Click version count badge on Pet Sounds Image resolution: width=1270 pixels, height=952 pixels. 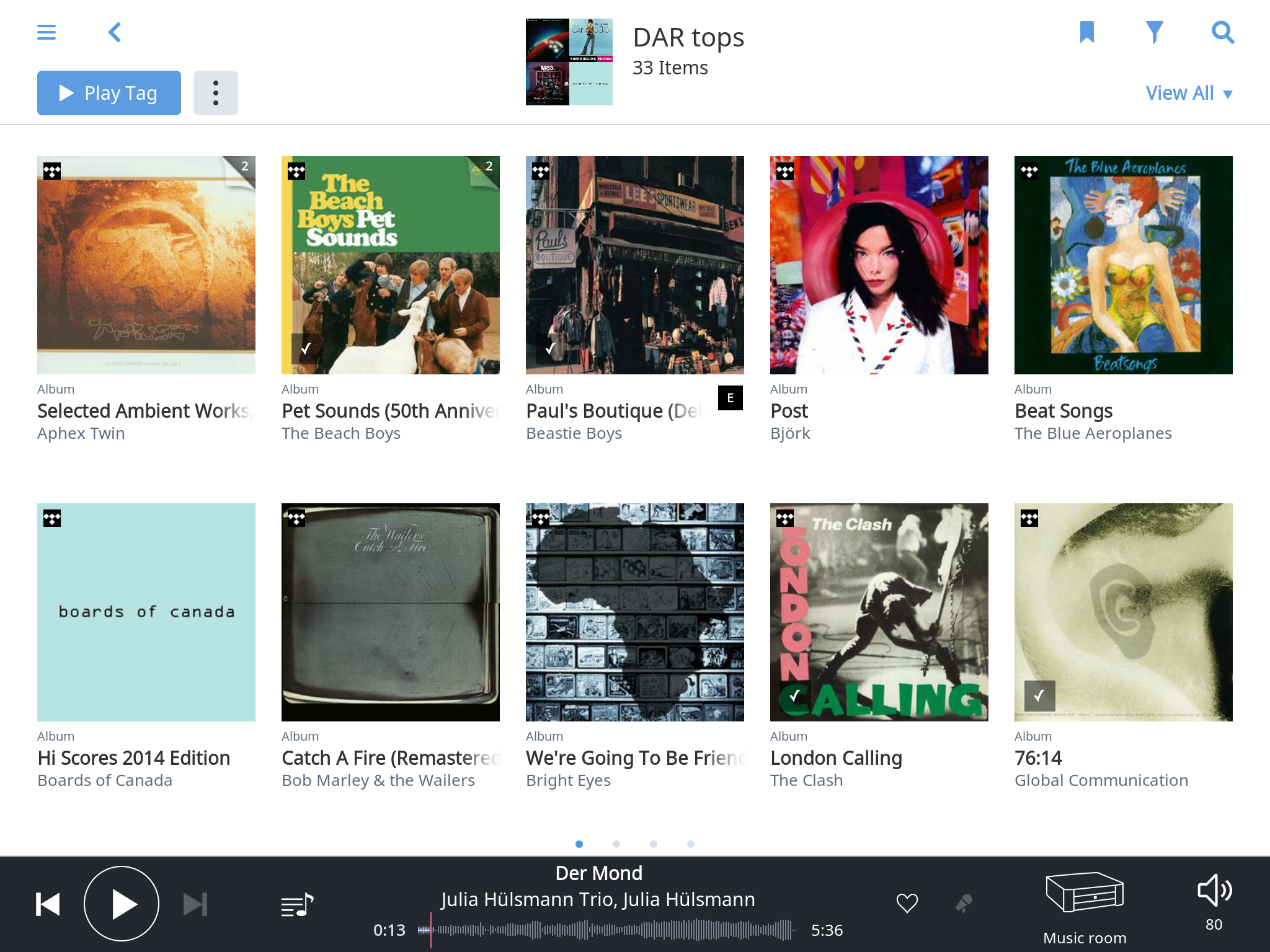pyautogui.click(x=488, y=167)
